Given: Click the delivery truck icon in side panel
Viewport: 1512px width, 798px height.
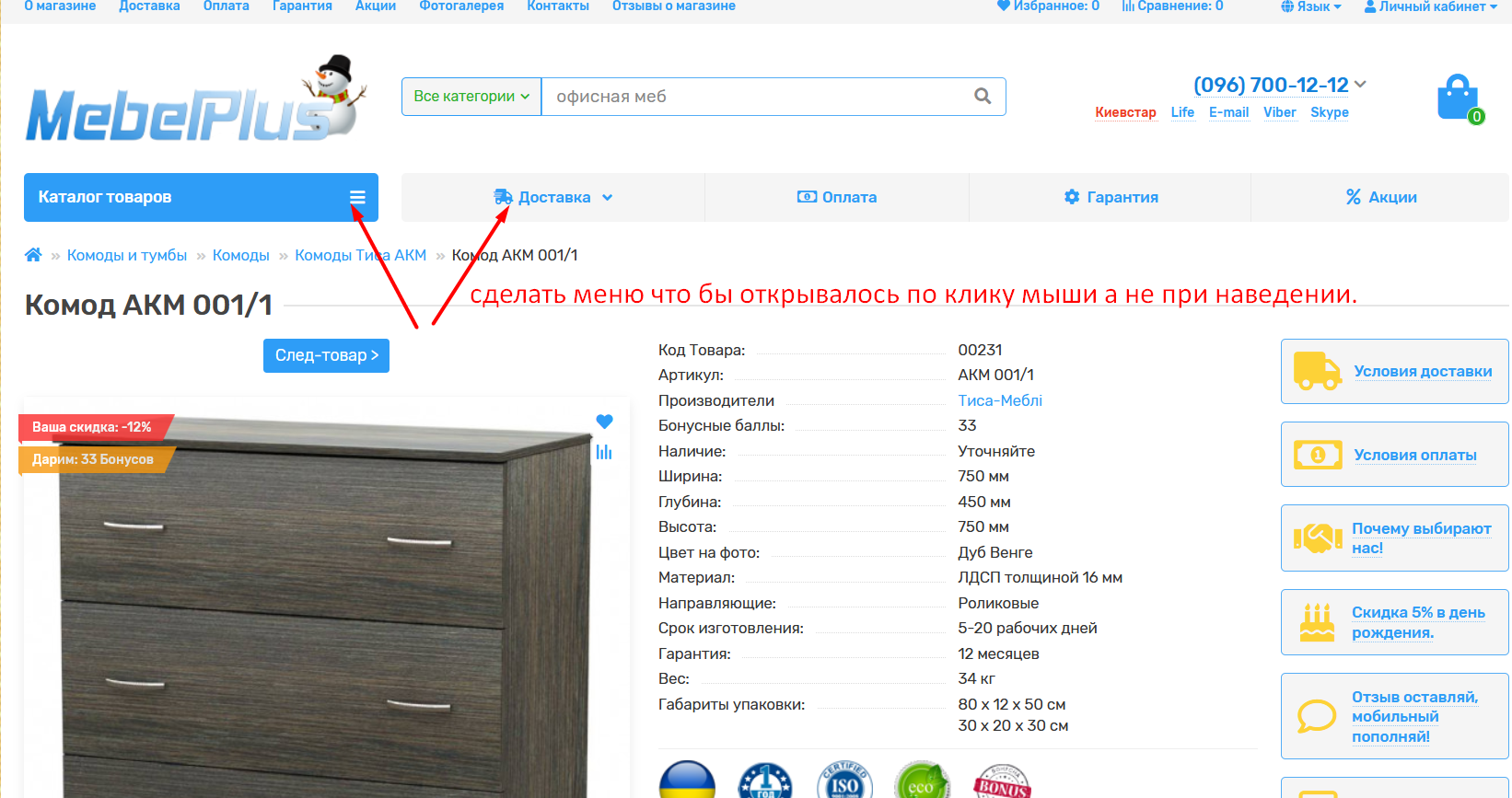Looking at the screenshot, I should coord(1317,371).
